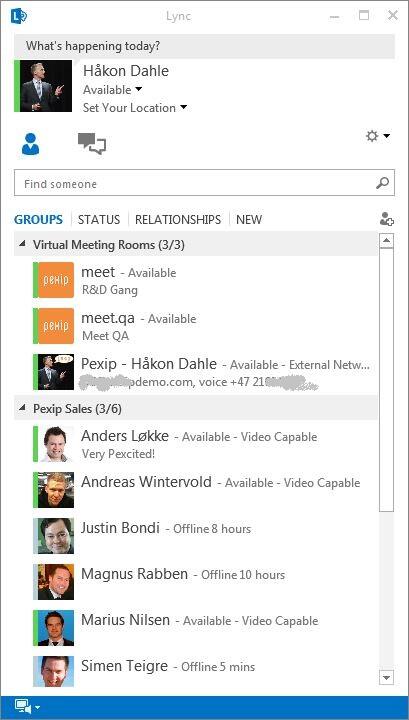This screenshot has height=720, width=409.
Task: Select the Magnus Rabben contact name
Action: tap(134, 574)
